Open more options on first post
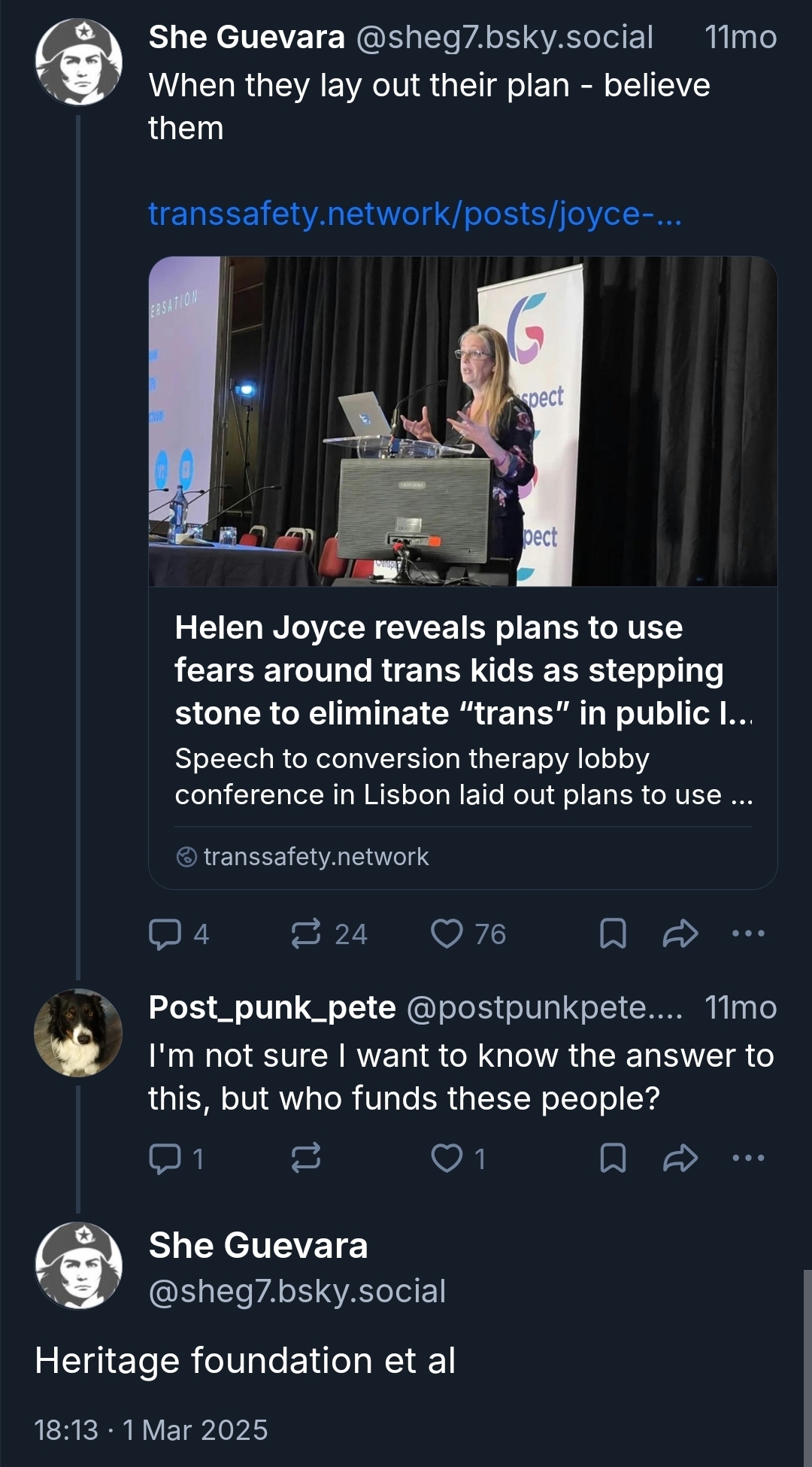 748,934
